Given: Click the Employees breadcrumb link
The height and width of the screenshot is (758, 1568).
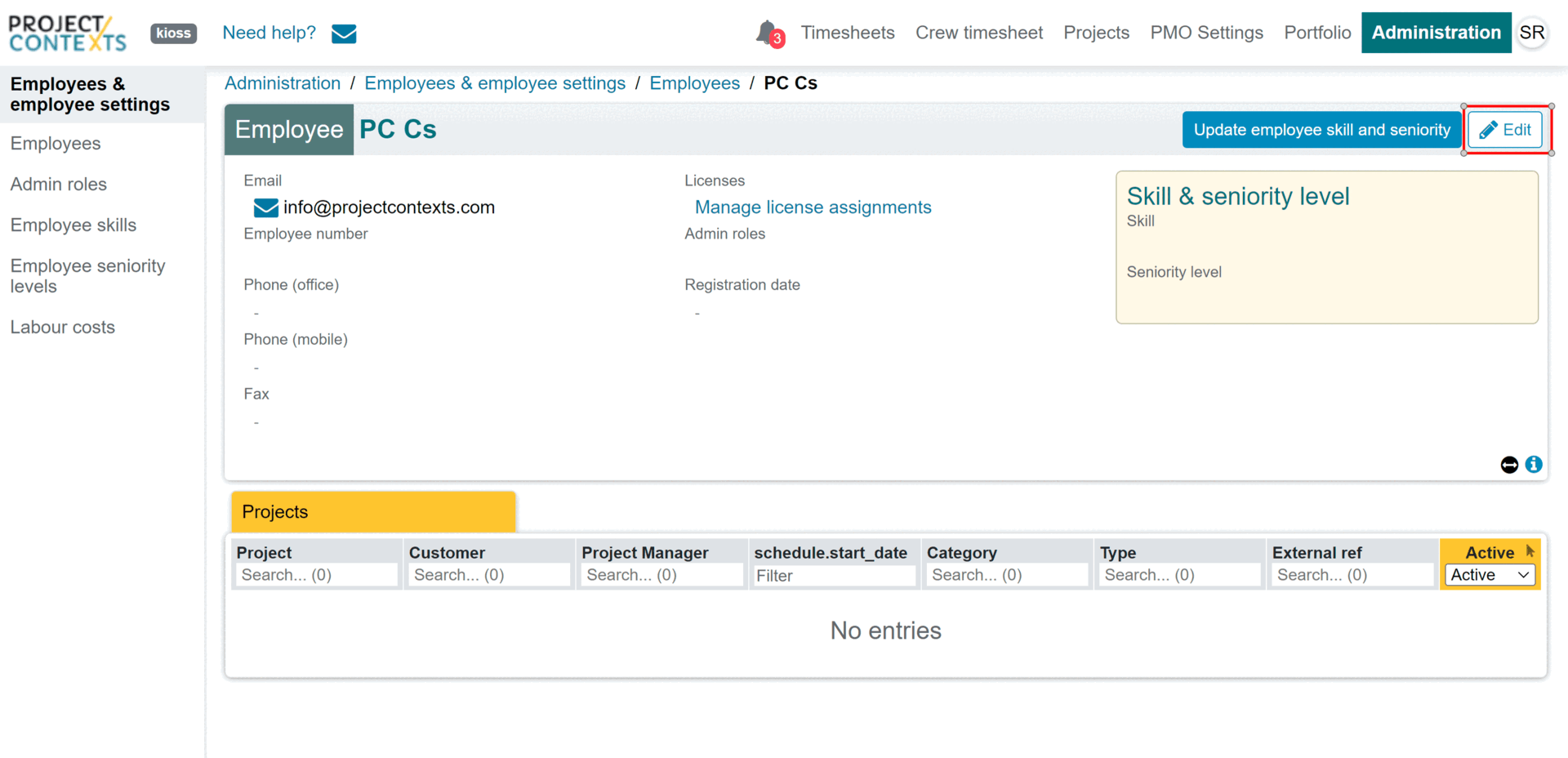Looking at the screenshot, I should (x=694, y=83).
